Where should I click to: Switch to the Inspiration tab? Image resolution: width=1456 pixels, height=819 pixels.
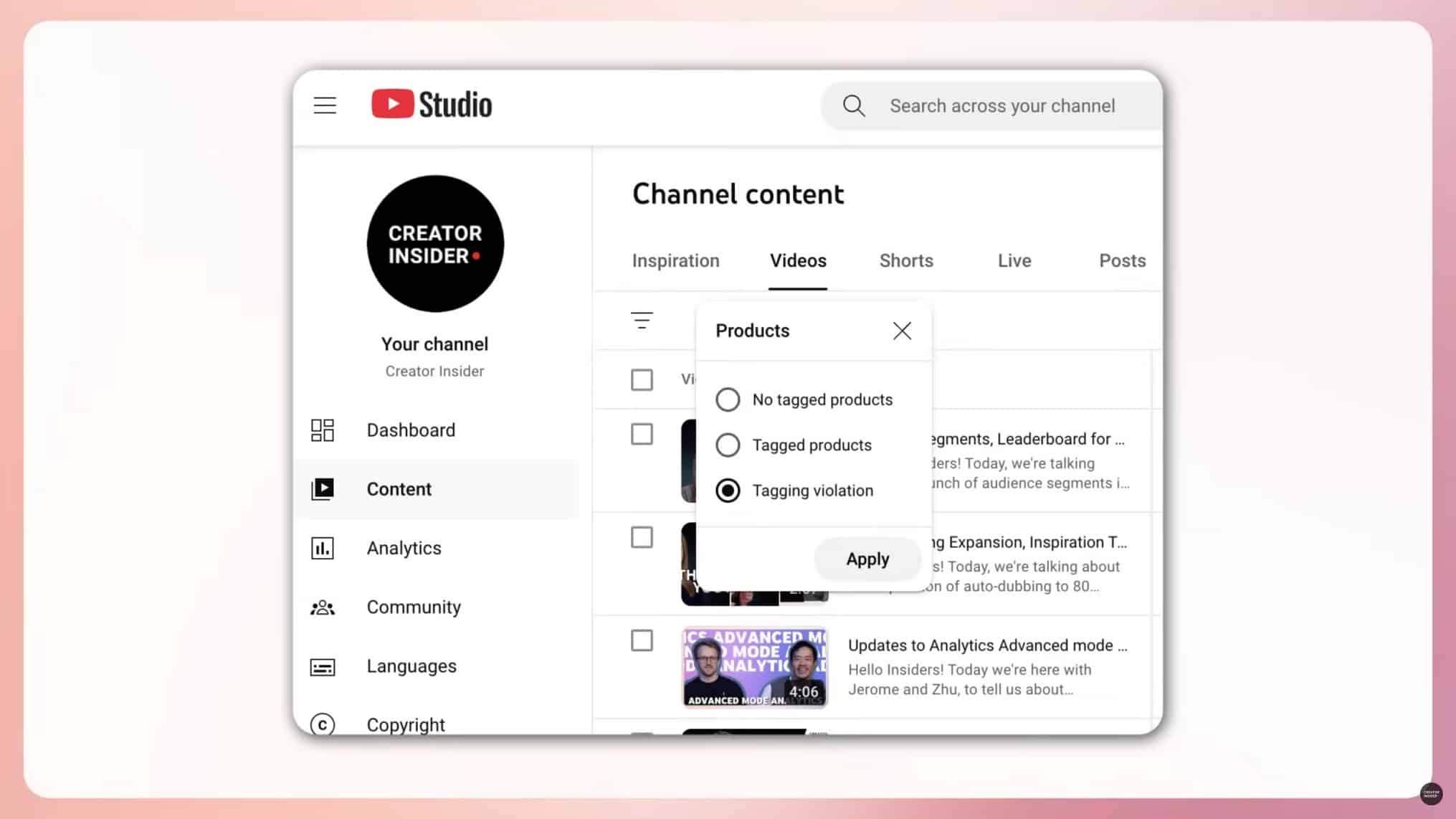click(675, 261)
